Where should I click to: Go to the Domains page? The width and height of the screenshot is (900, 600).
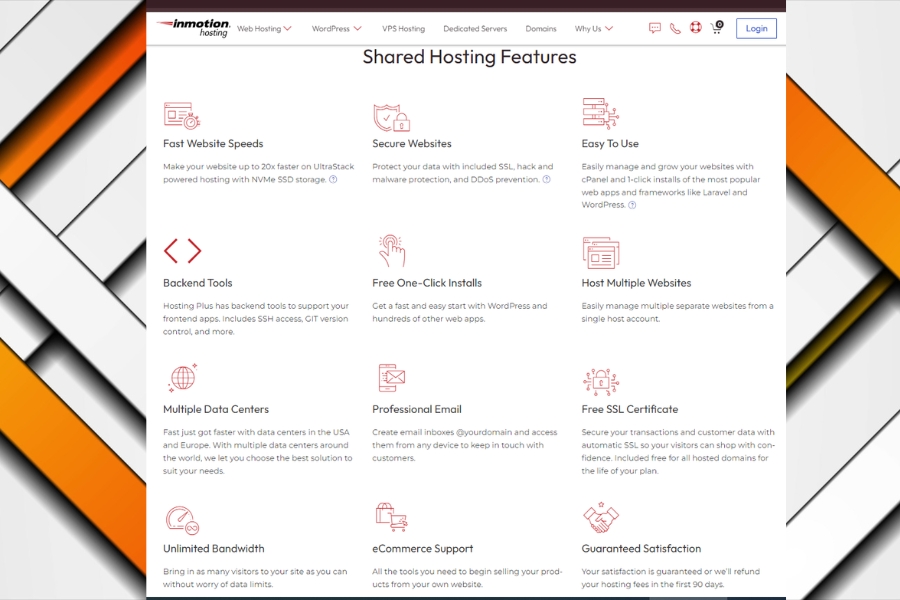(x=541, y=29)
